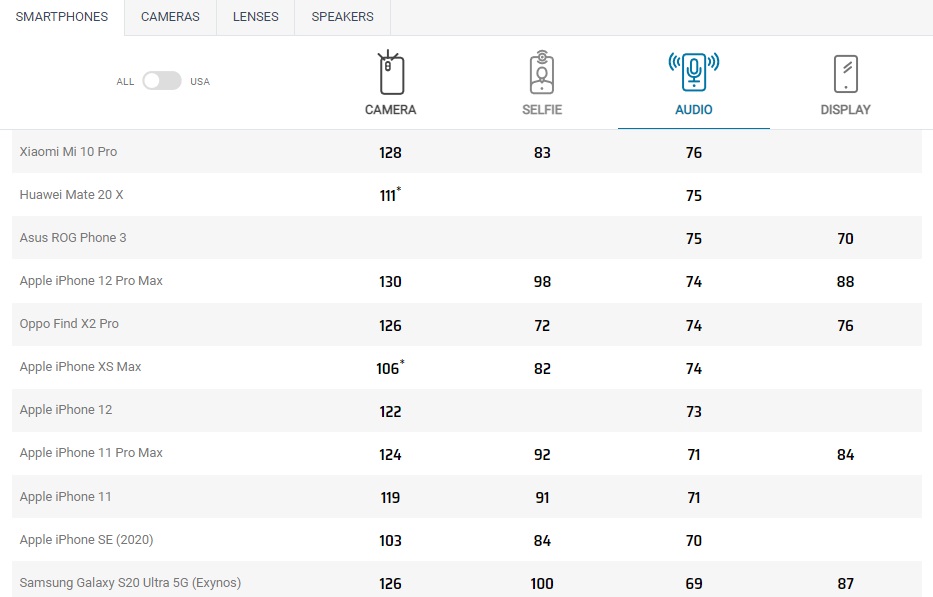Open the Xiaomi Mi 10 Pro entry

(x=68, y=152)
